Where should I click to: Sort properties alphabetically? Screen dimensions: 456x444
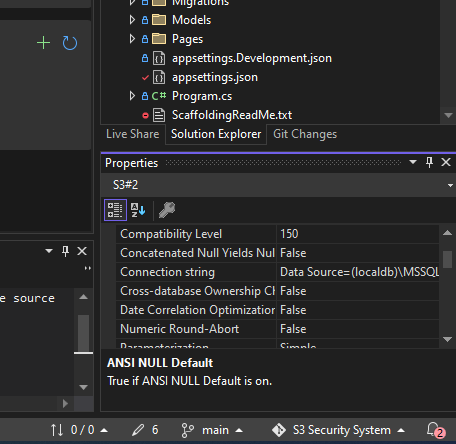tap(138, 210)
